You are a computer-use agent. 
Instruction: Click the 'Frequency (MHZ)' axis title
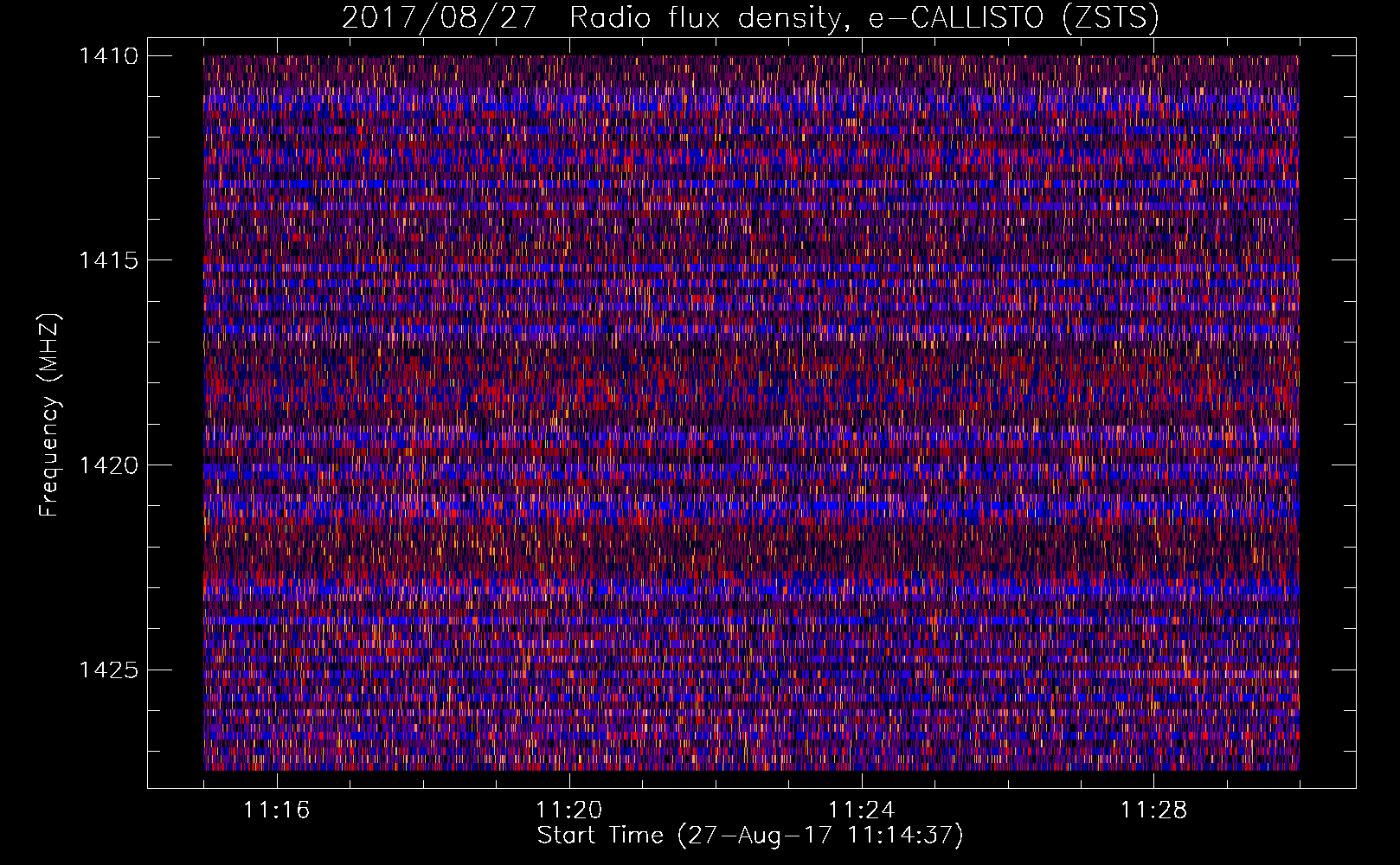pyautogui.click(x=50, y=415)
